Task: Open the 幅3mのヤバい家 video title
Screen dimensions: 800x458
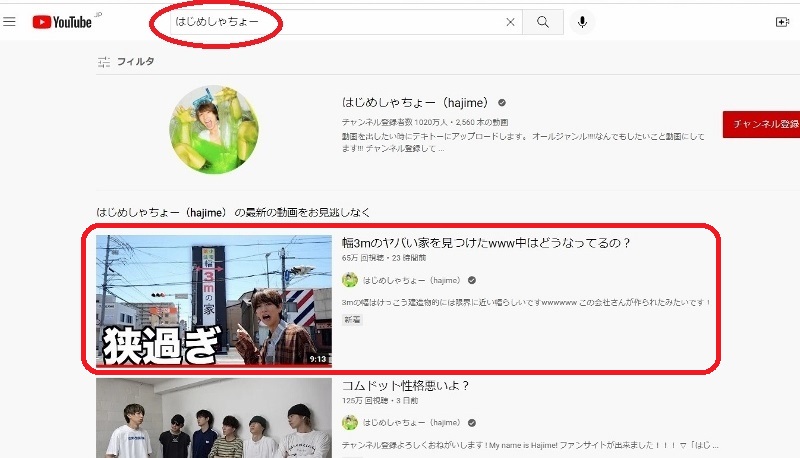Action: 486,243
